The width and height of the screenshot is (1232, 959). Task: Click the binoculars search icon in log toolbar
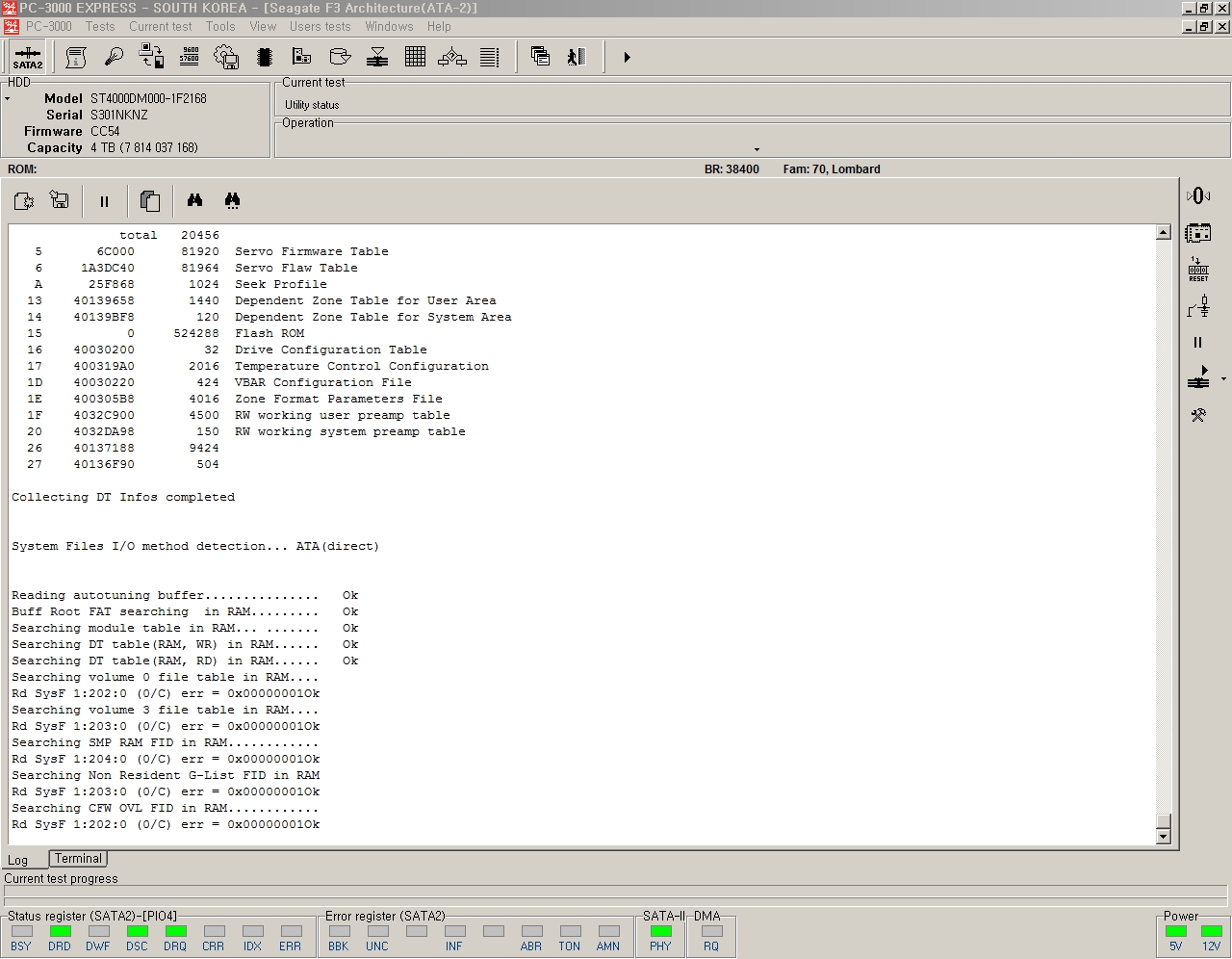pyautogui.click(x=195, y=200)
